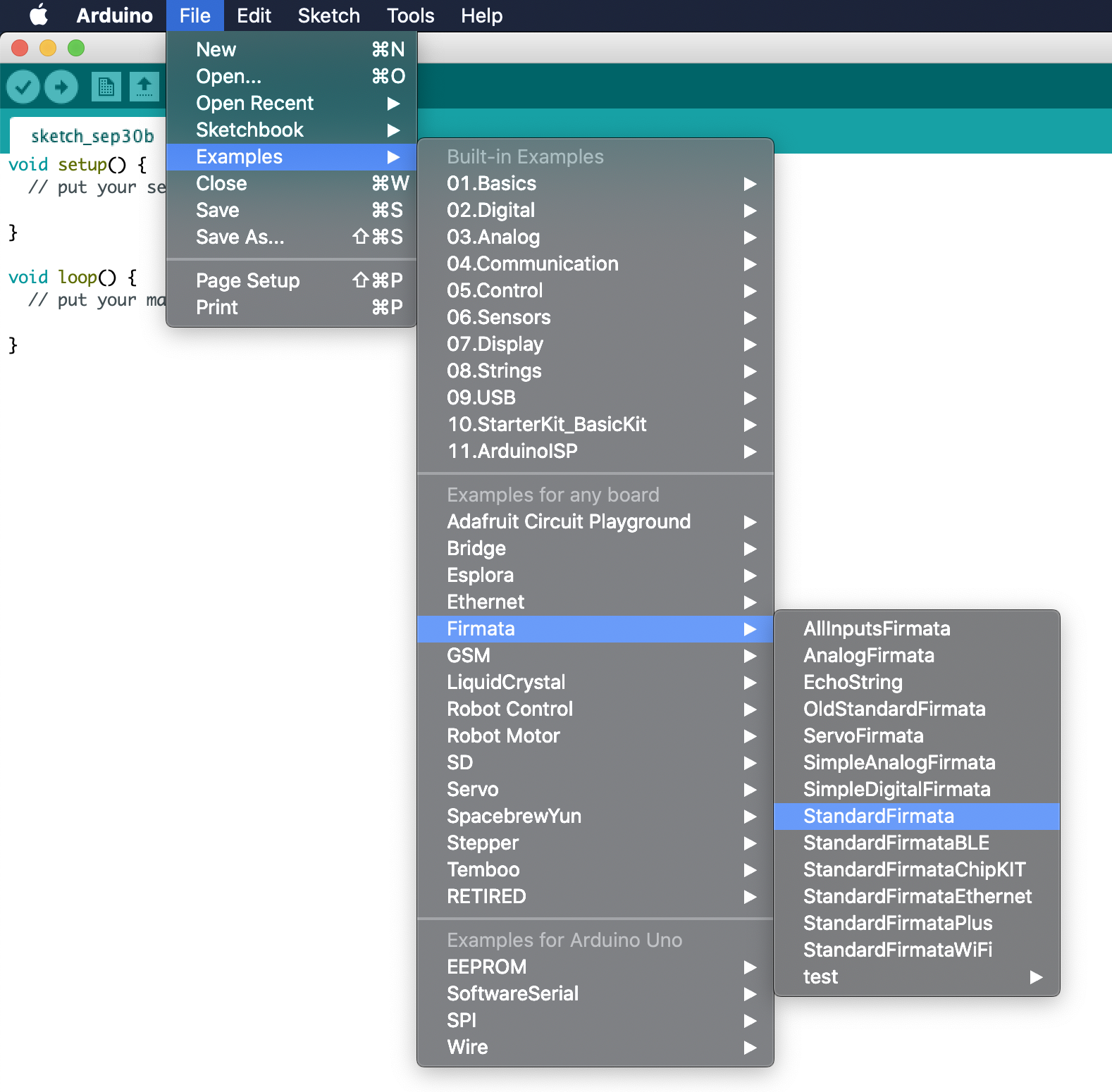Open the Temboo examples submenu
Viewport: 1112px width, 1092px height.
click(x=595, y=869)
